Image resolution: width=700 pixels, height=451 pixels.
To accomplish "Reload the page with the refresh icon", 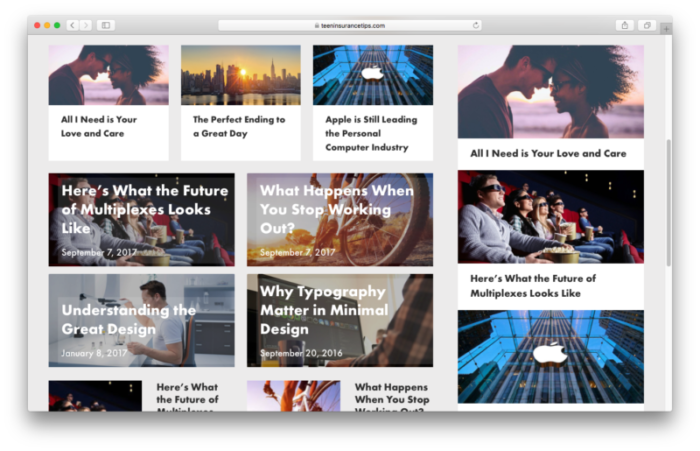I will tap(475, 25).
